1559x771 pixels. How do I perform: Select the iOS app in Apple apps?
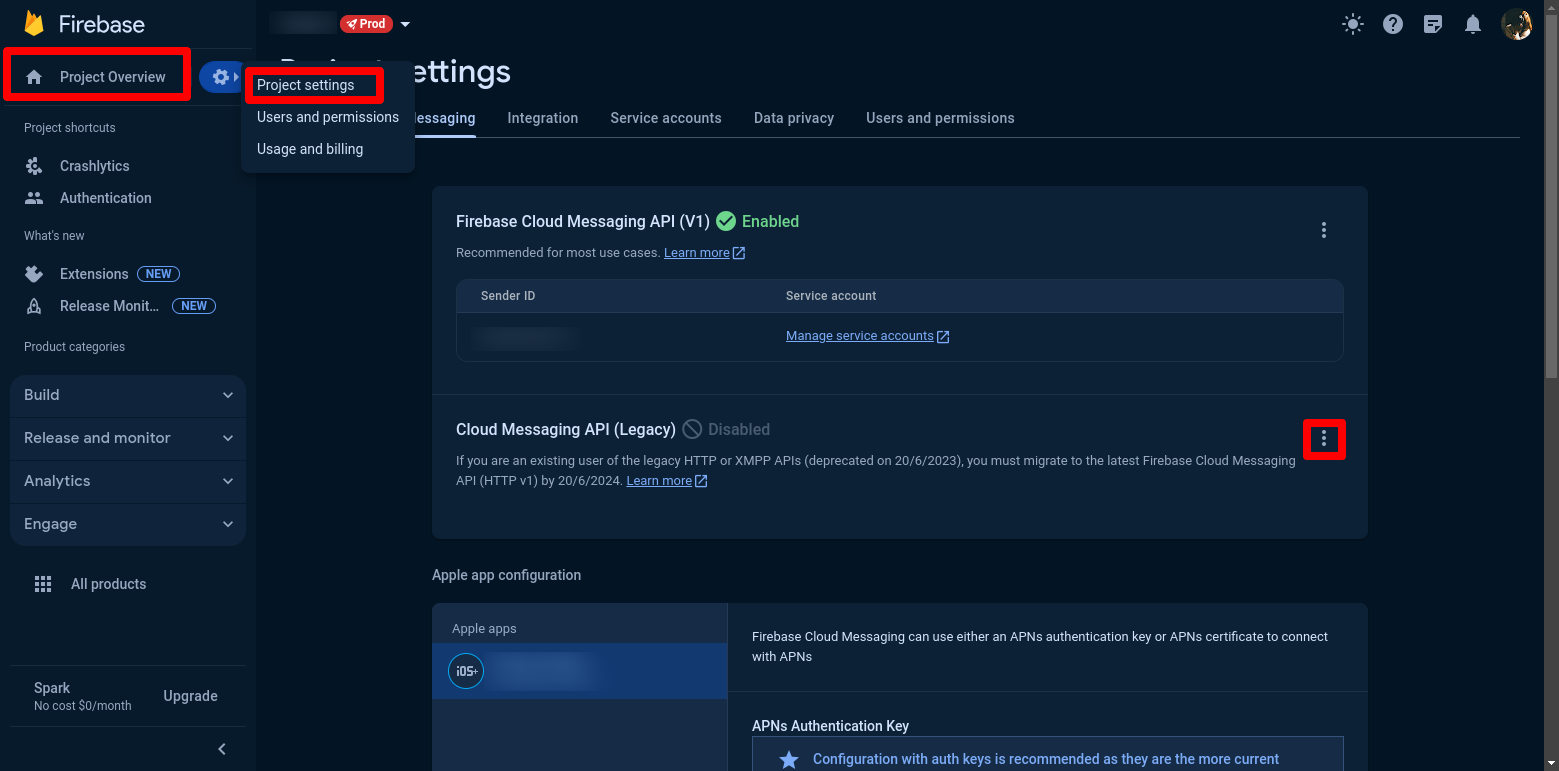[x=580, y=671]
